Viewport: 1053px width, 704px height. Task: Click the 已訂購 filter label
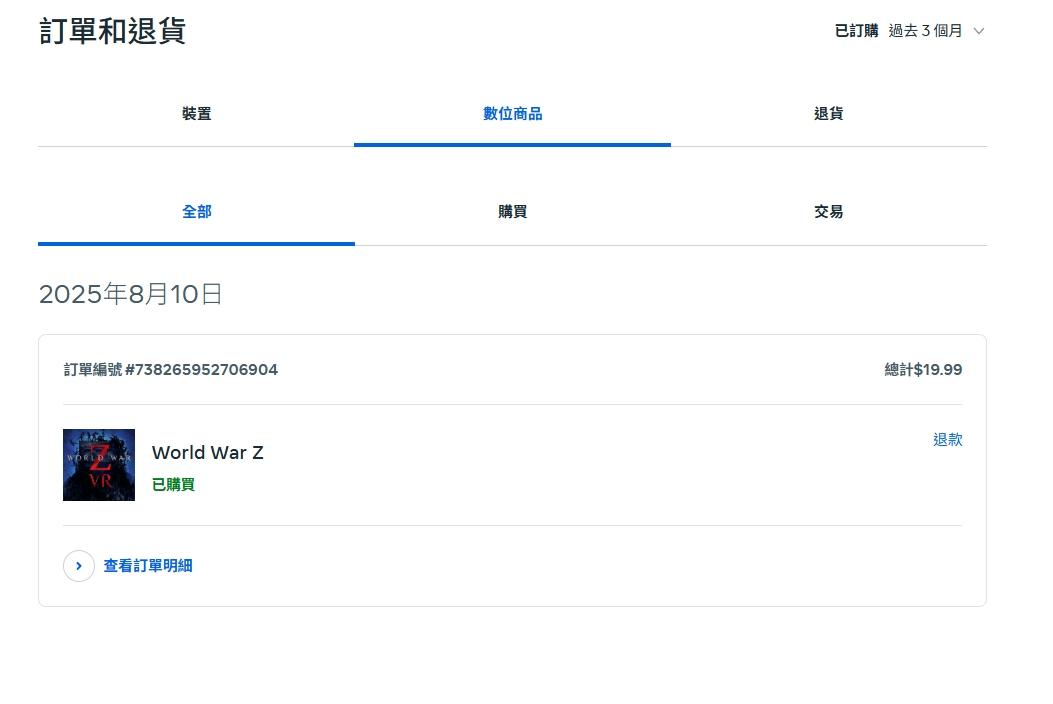point(856,31)
